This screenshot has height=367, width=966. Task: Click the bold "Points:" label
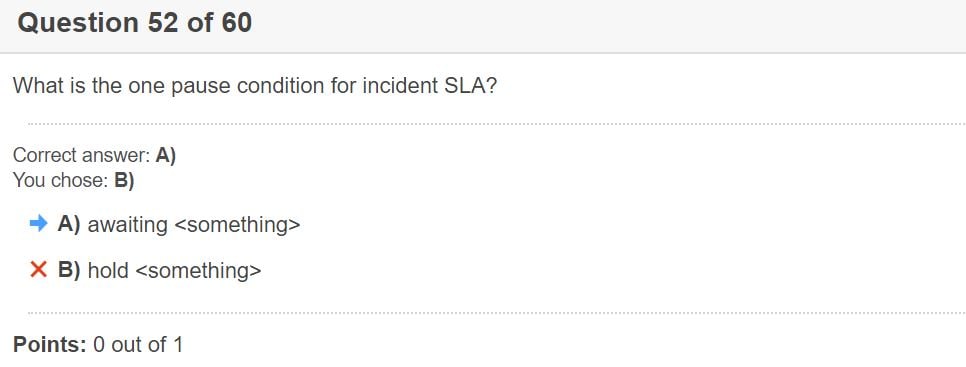click(x=50, y=344)
